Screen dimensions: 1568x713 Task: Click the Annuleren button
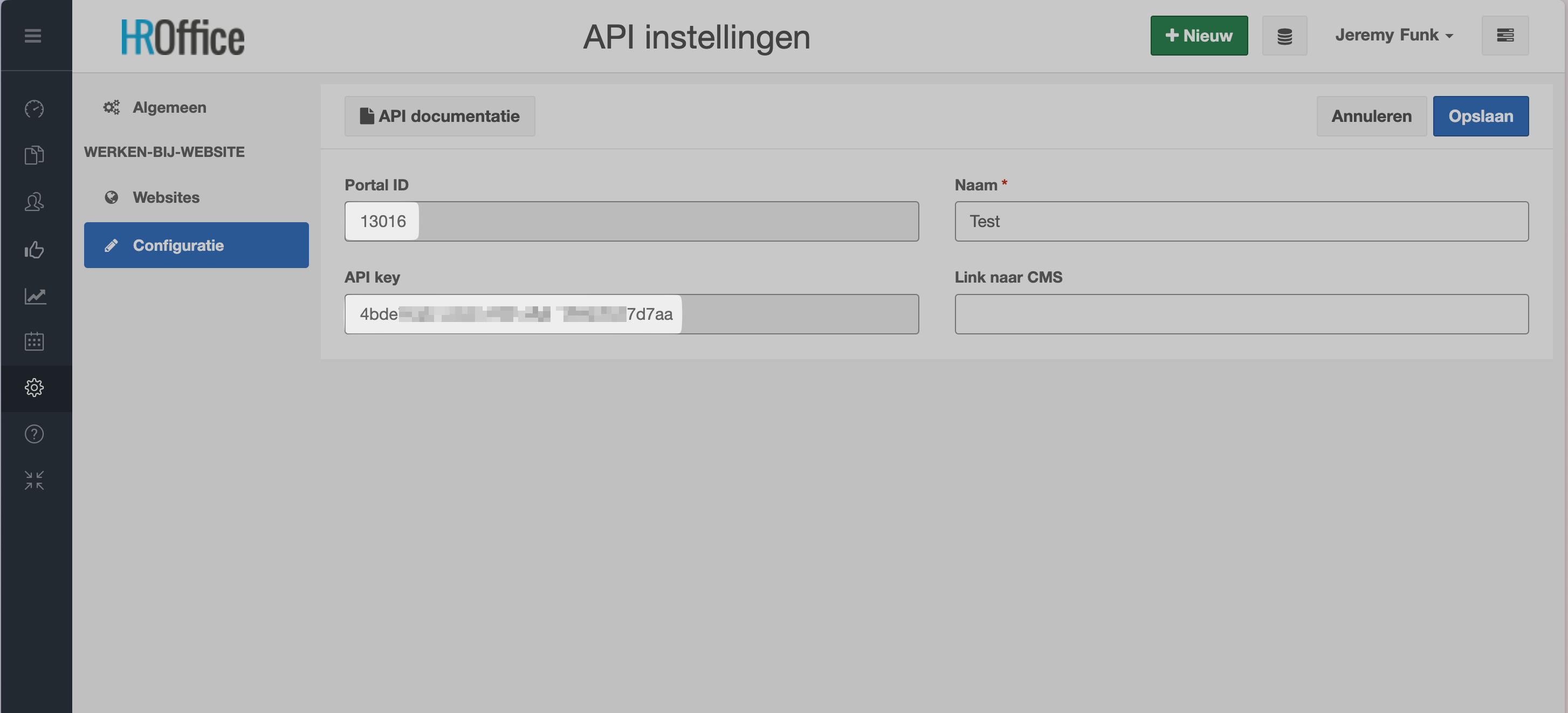click(1371, 116)
